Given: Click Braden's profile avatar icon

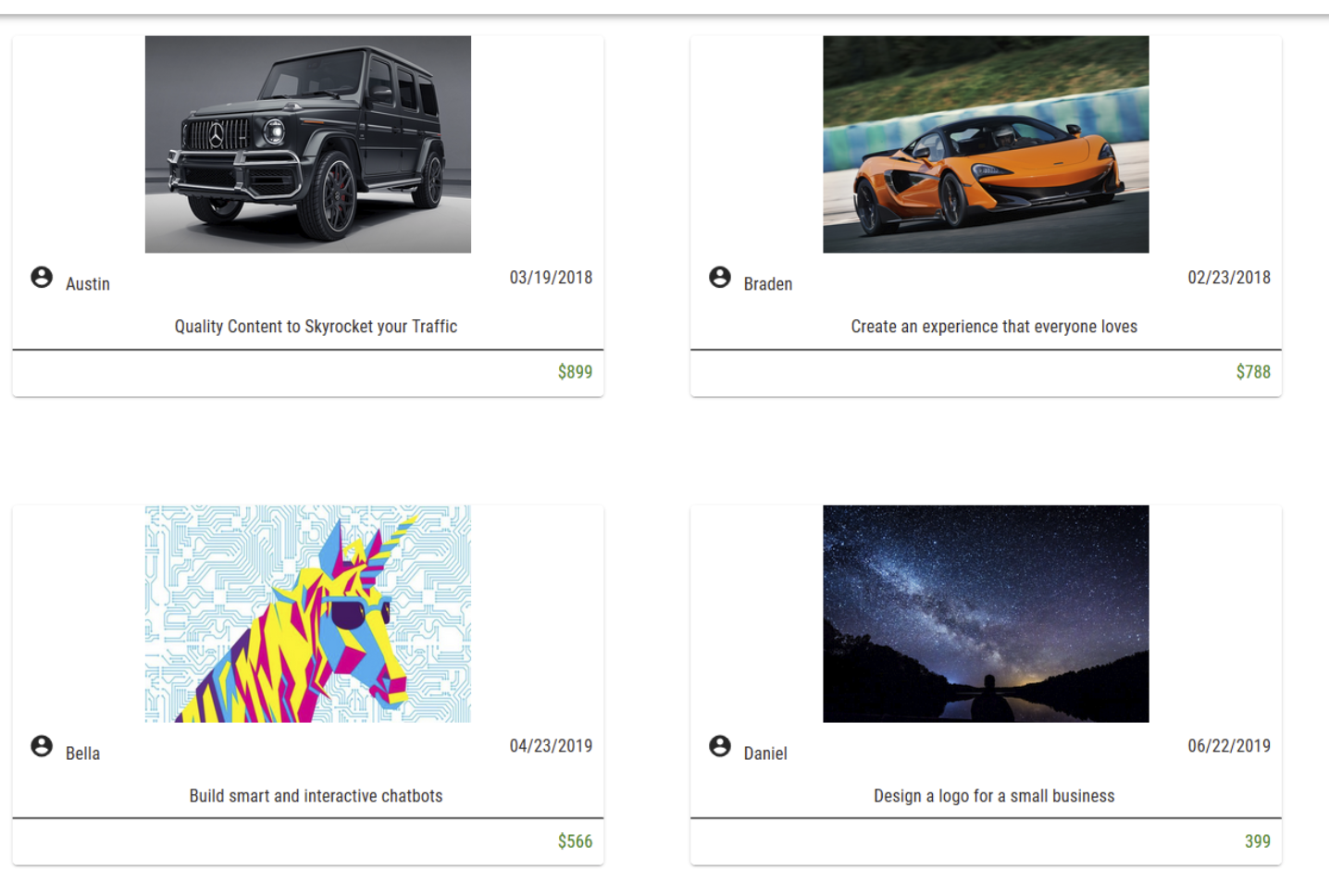Looking at the screenshot, I should coord(720,277).
